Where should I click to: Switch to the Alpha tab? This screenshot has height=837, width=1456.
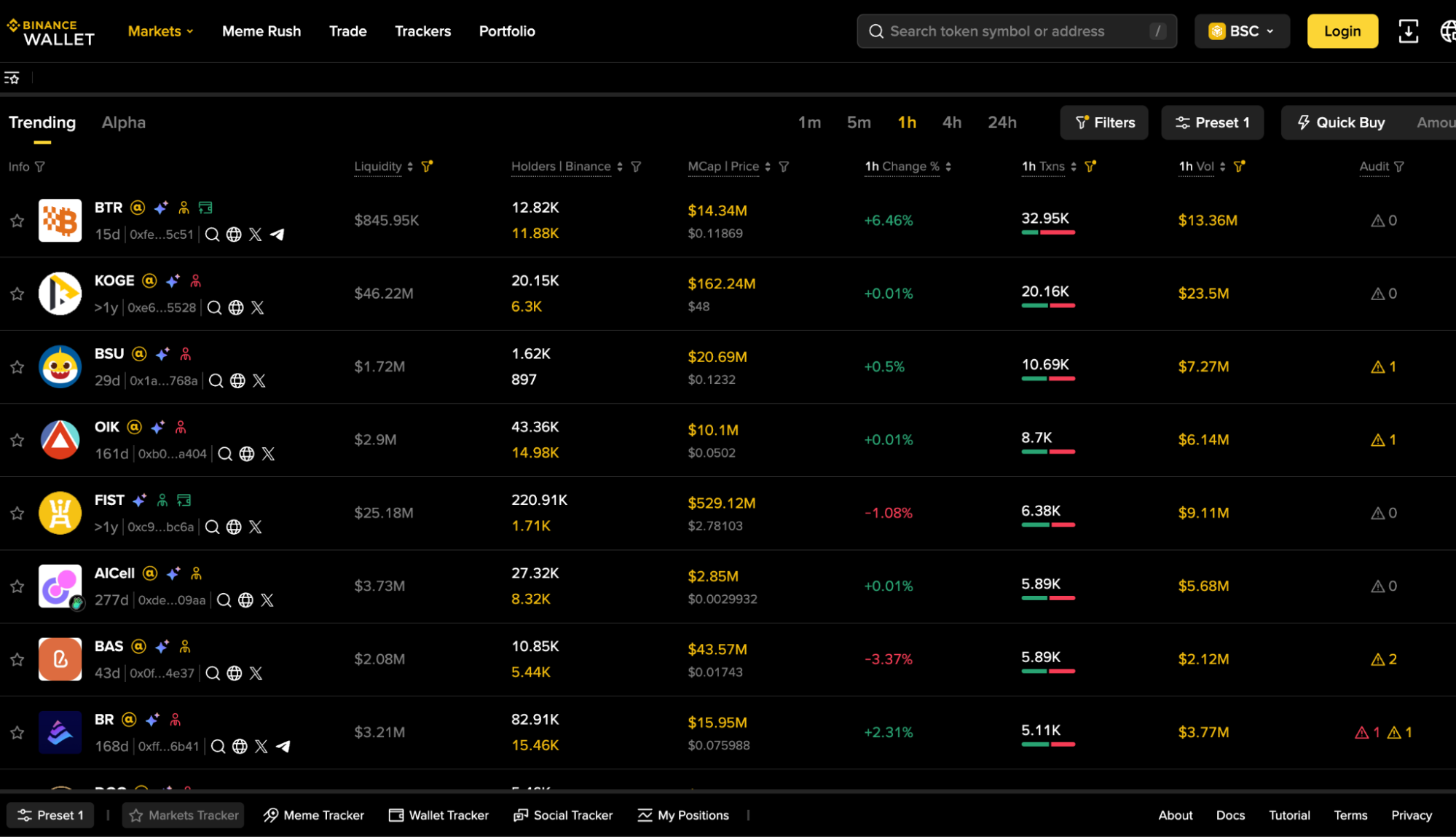tap(123, 122)
